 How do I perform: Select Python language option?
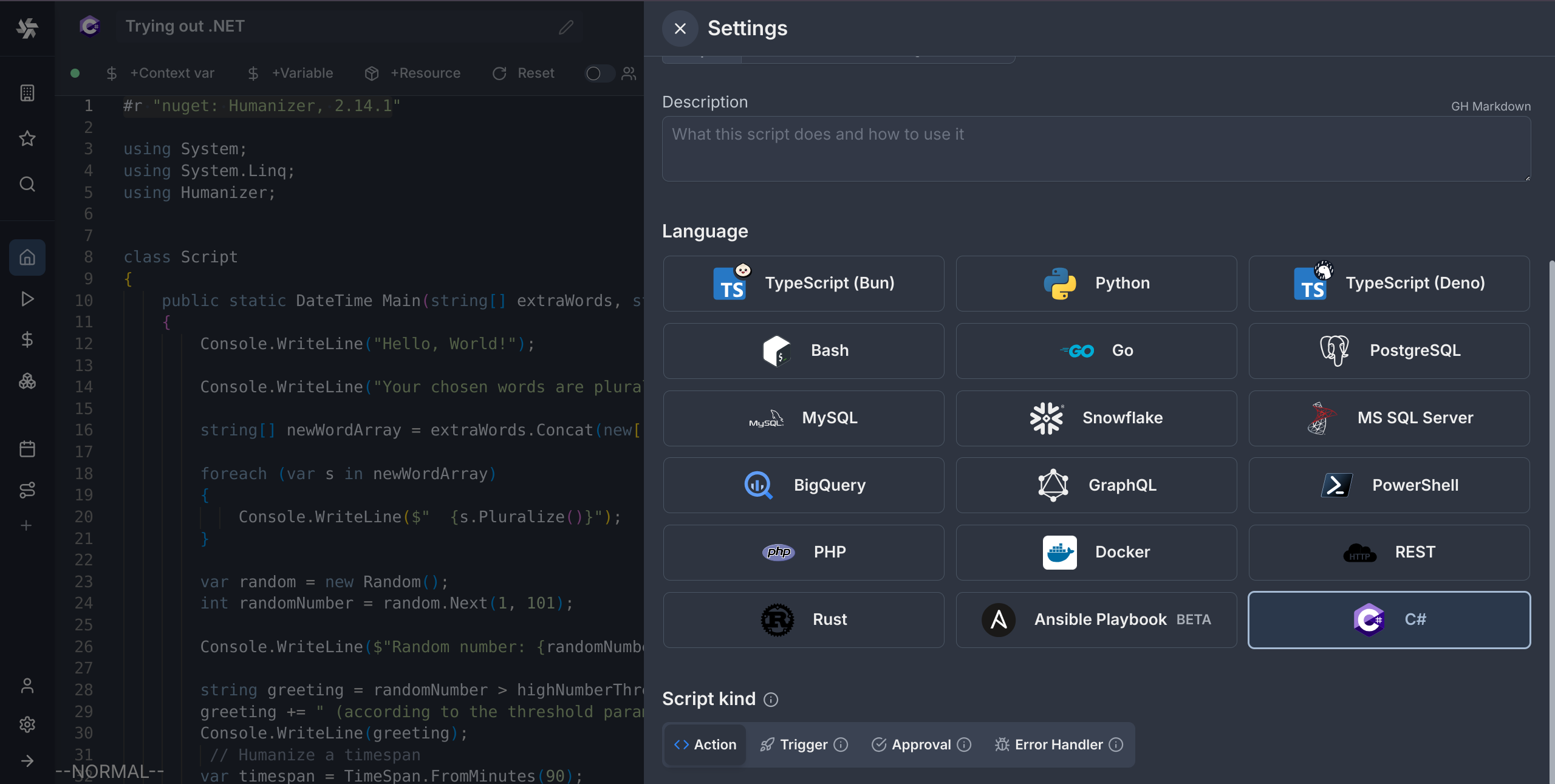tap(1097, 283)
